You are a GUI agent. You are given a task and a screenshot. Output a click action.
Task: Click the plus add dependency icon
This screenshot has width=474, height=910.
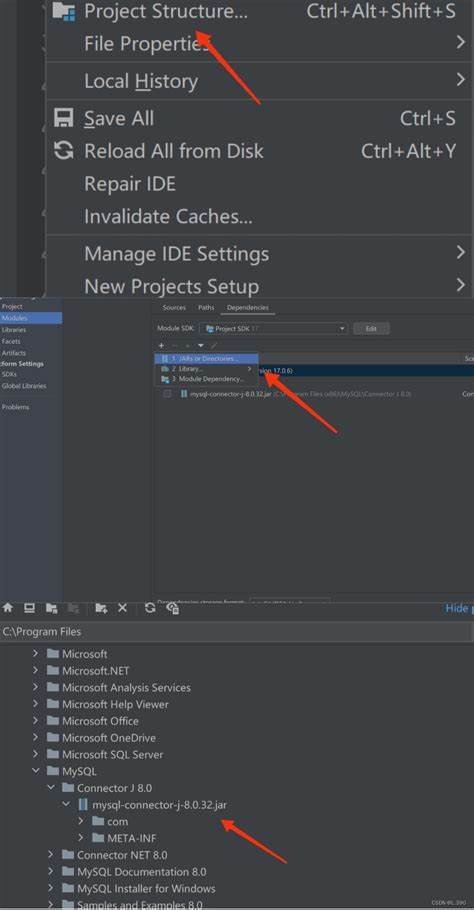pyautogui.click(x=161, y=346)
